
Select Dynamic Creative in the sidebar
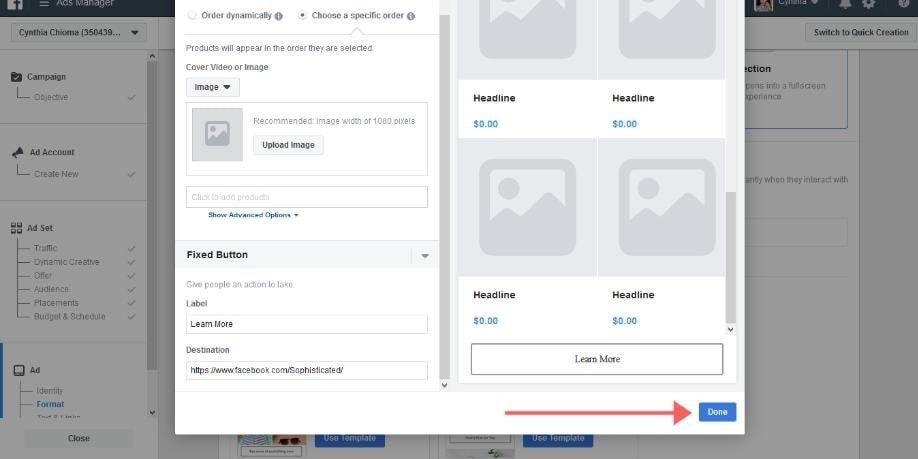[67, 262]
